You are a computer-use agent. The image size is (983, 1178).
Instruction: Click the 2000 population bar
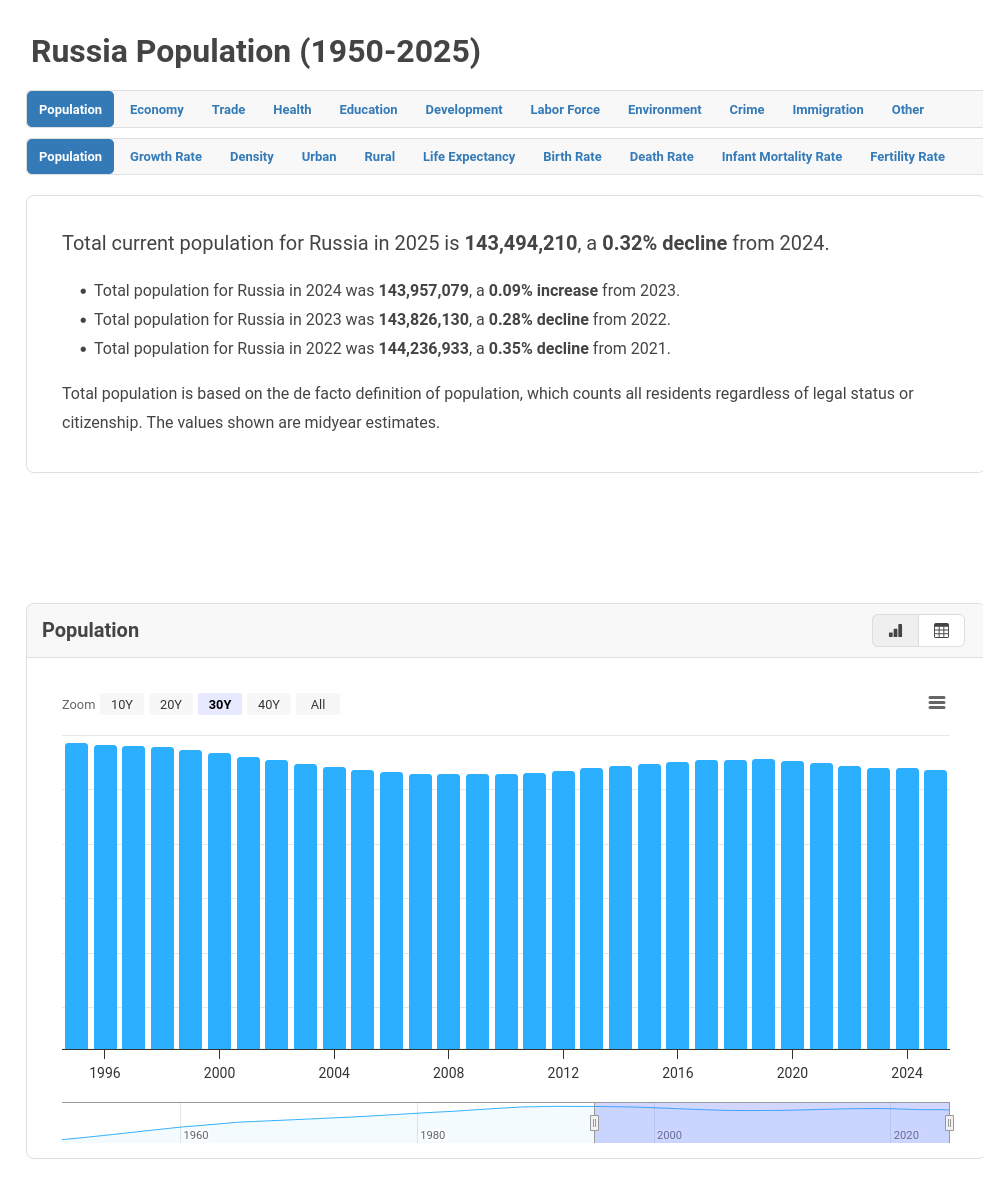click(x=219, y=901)
